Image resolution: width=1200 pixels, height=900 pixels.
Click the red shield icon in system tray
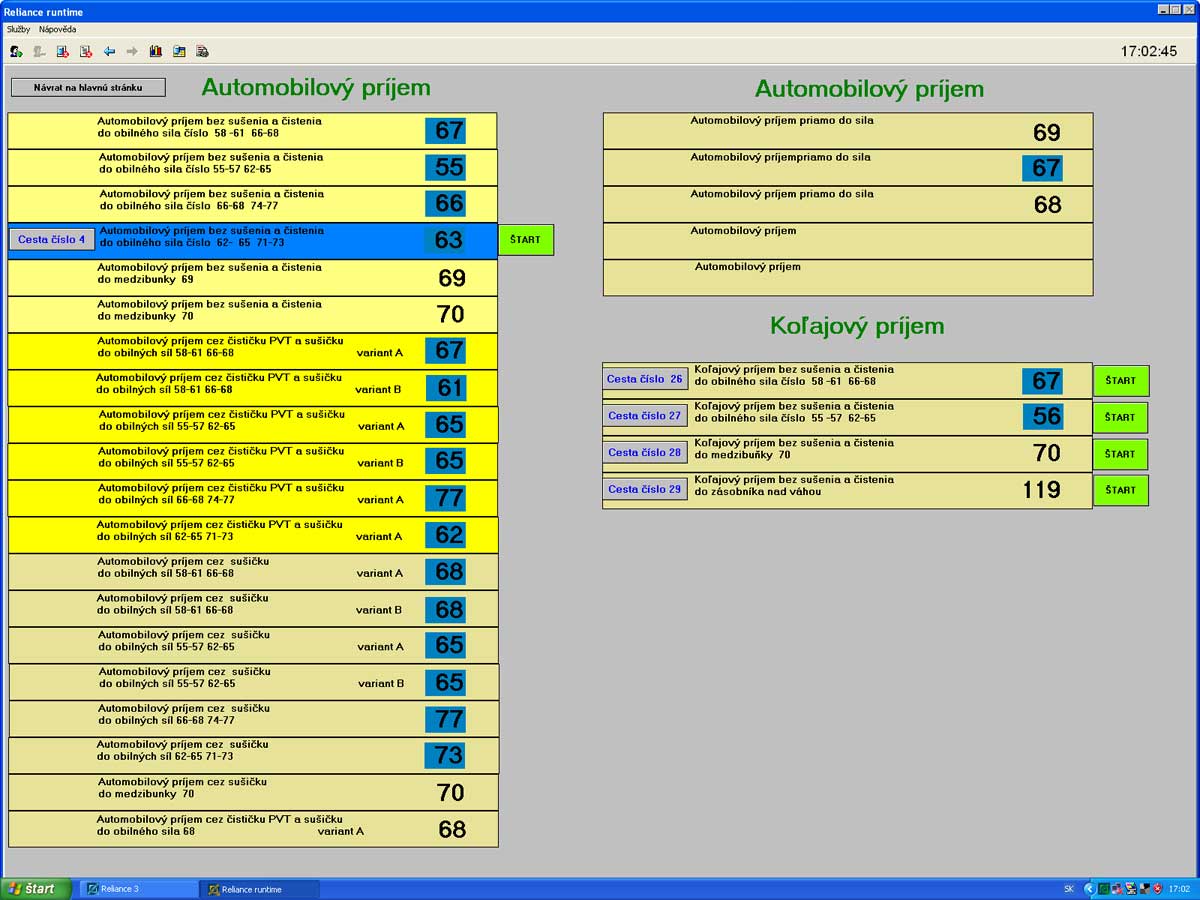(1157, 888)
